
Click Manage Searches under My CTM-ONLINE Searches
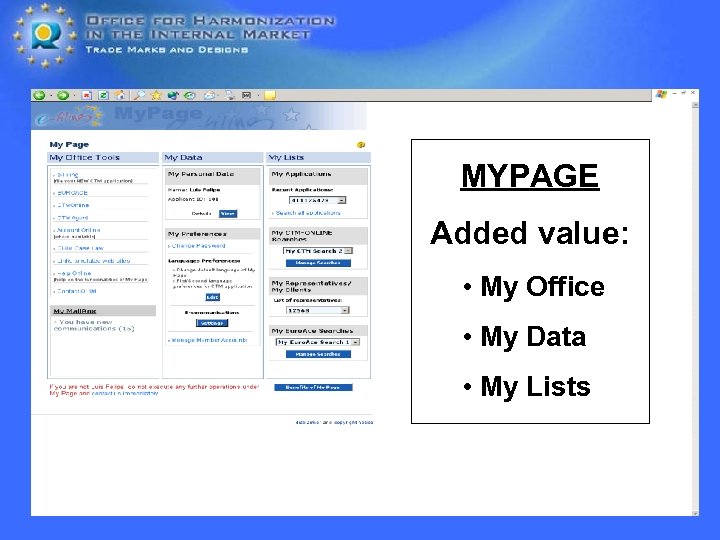coord(318,263)
